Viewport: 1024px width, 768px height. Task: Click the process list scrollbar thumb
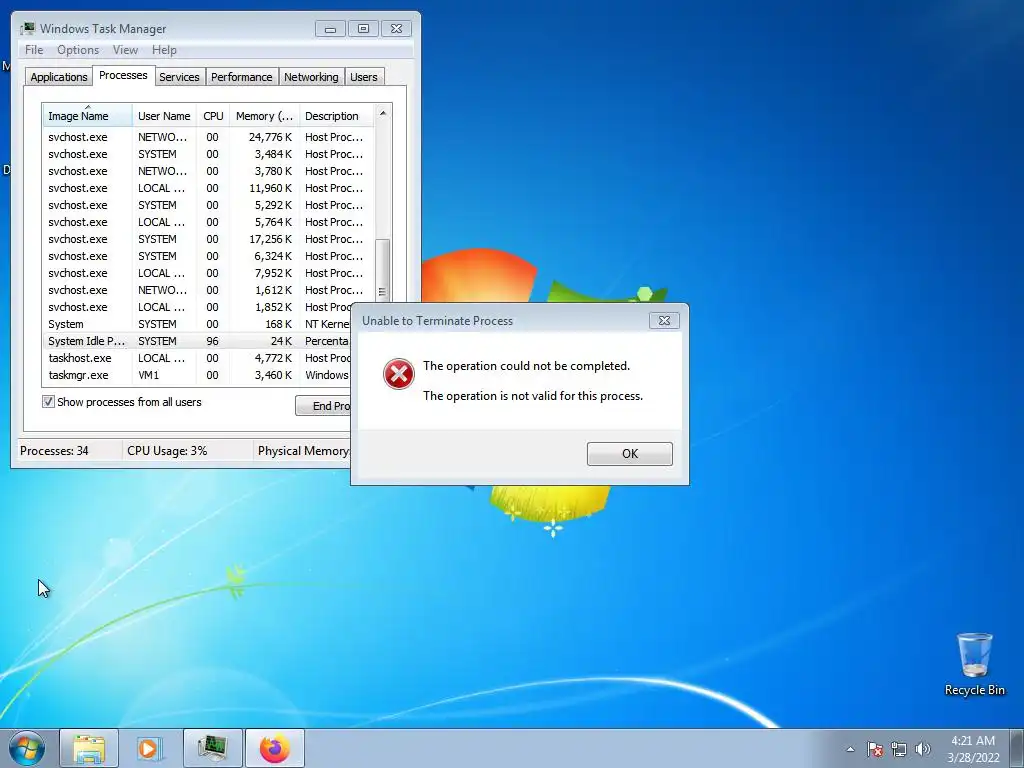point(383,269)
